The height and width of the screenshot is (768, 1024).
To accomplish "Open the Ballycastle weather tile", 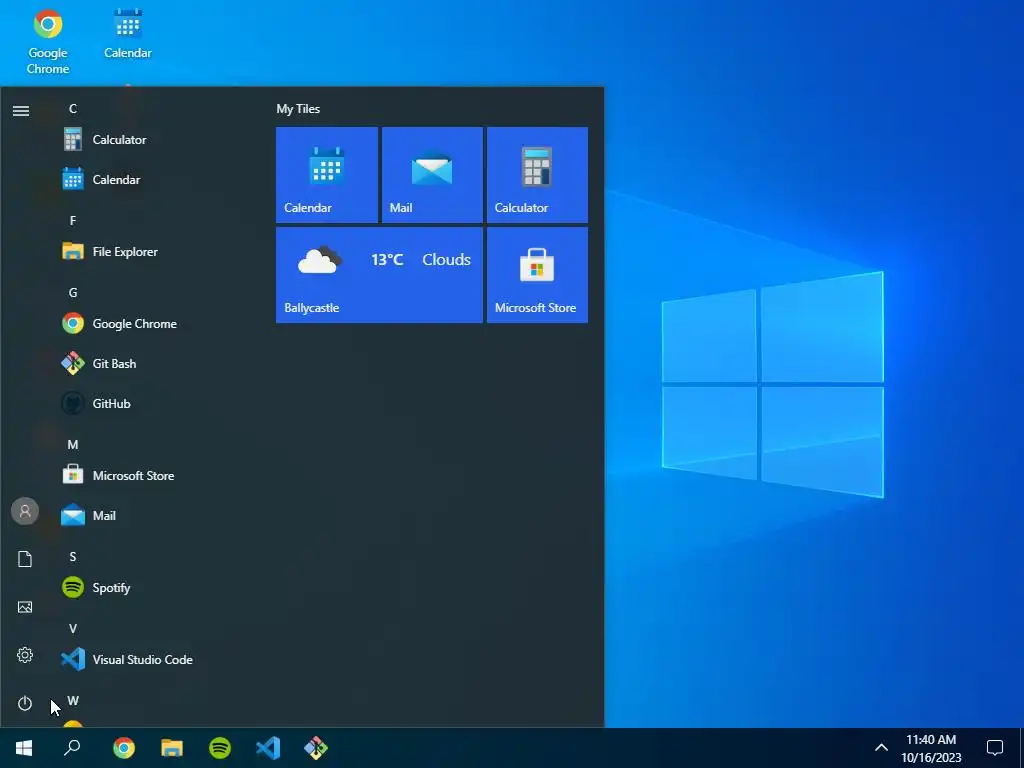I will 379,275.
